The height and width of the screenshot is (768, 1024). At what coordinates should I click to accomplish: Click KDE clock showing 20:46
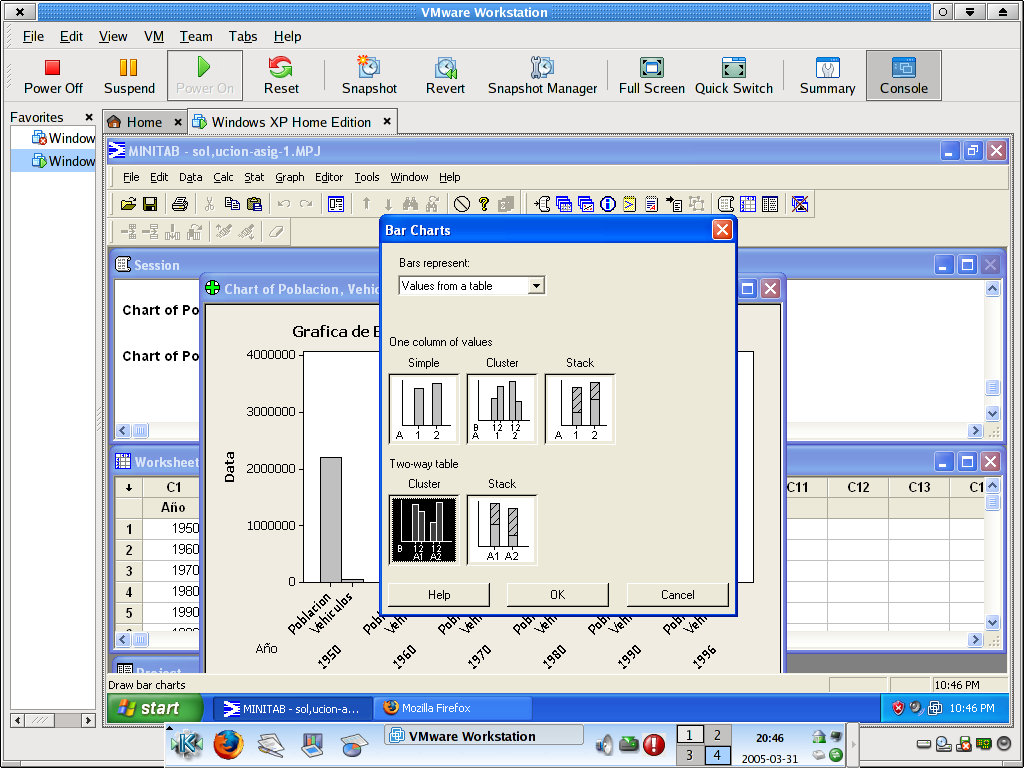pyautogui.click(x=770, y=739)
